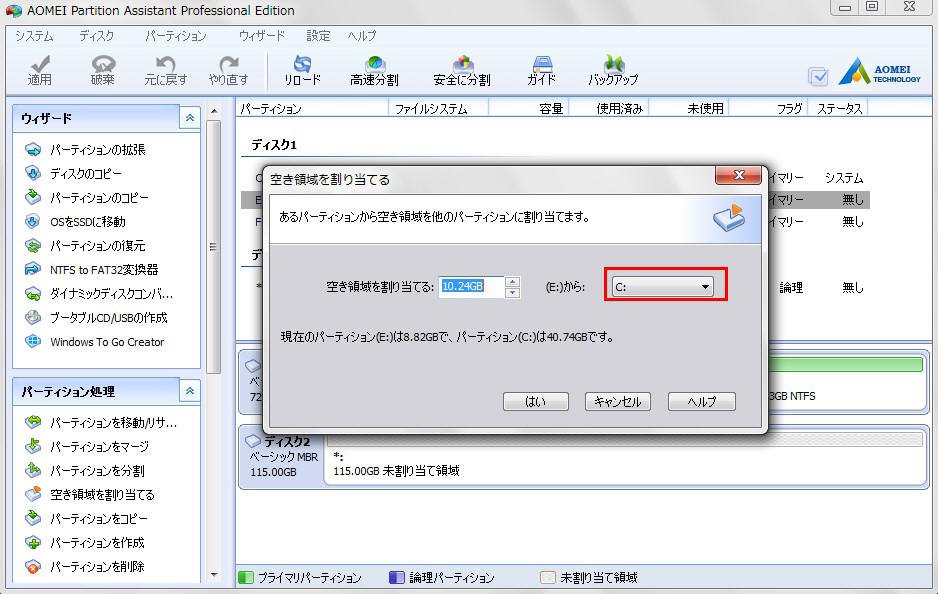The image size is (938, 594).
Task: Select パーティションをコピー operation icon
Action: coord(33,518)
